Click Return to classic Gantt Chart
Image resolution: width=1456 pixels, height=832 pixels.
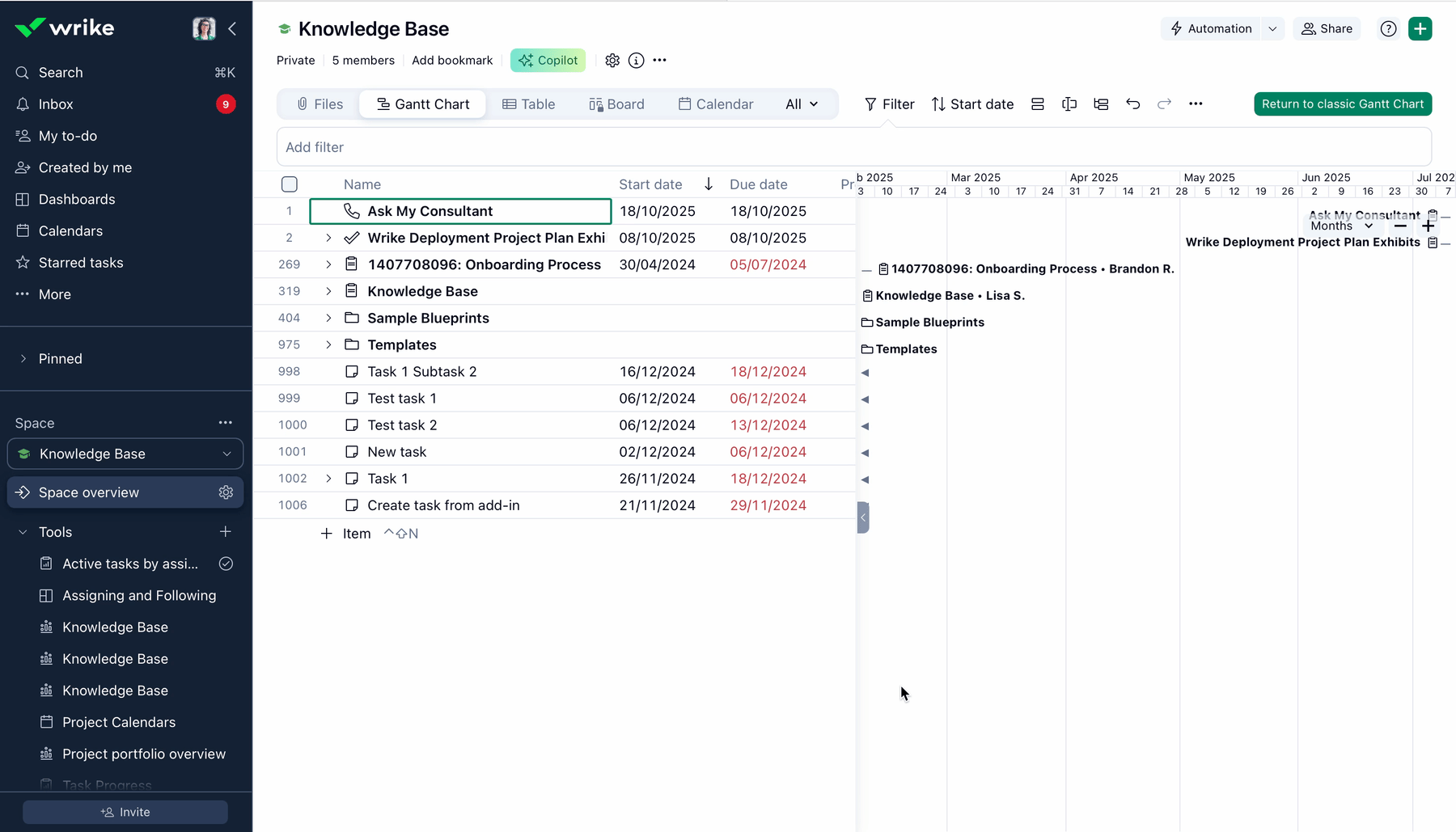point(1342,104)
